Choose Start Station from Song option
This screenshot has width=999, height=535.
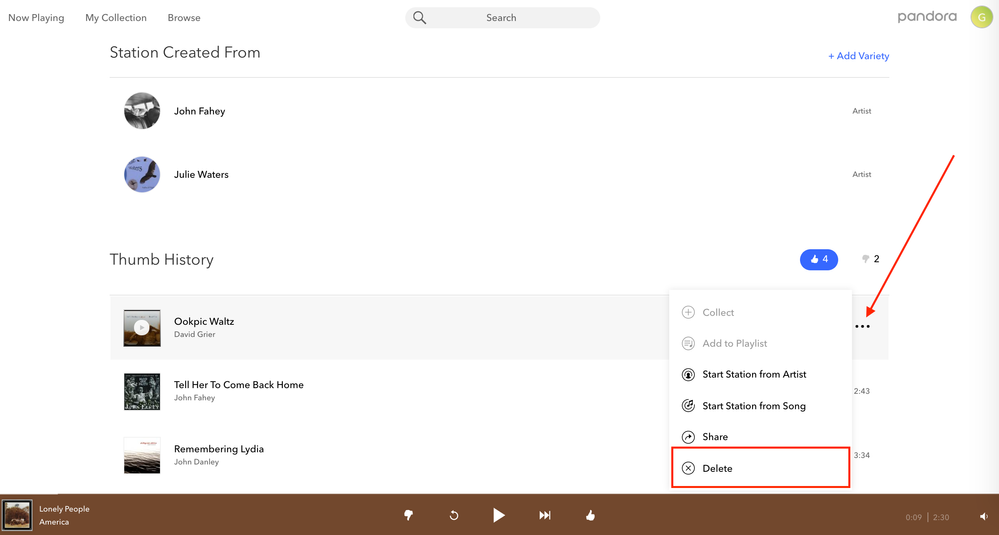pyautogui.click(x=753, y=406)
